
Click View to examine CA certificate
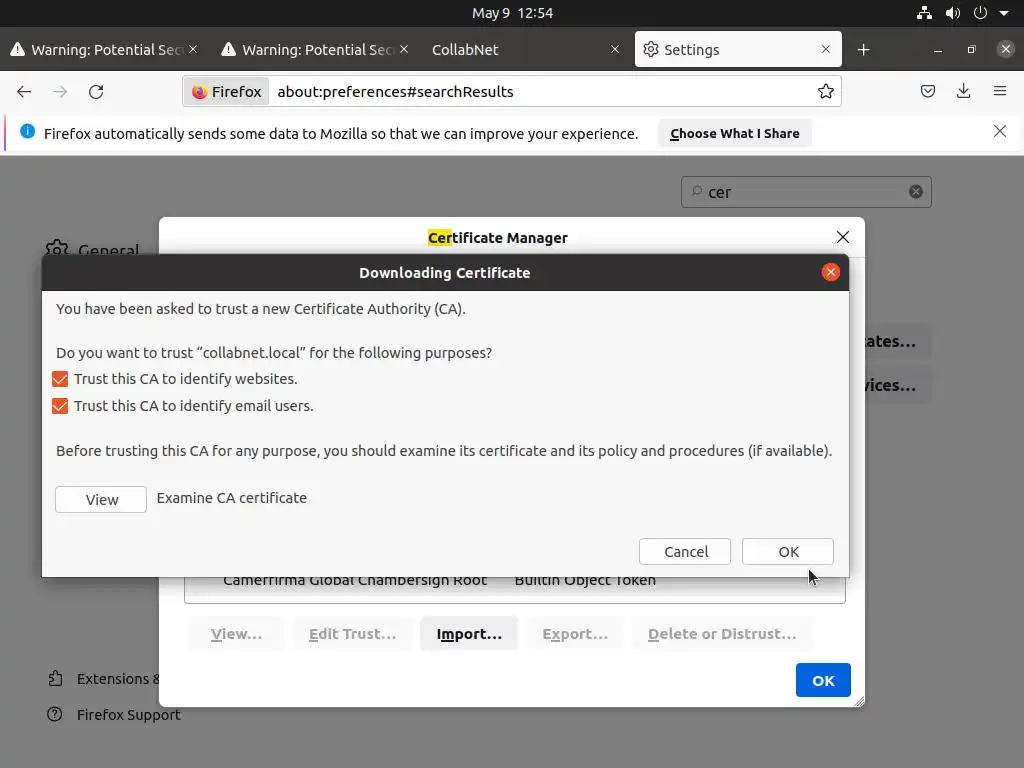(x=101, y=500)
